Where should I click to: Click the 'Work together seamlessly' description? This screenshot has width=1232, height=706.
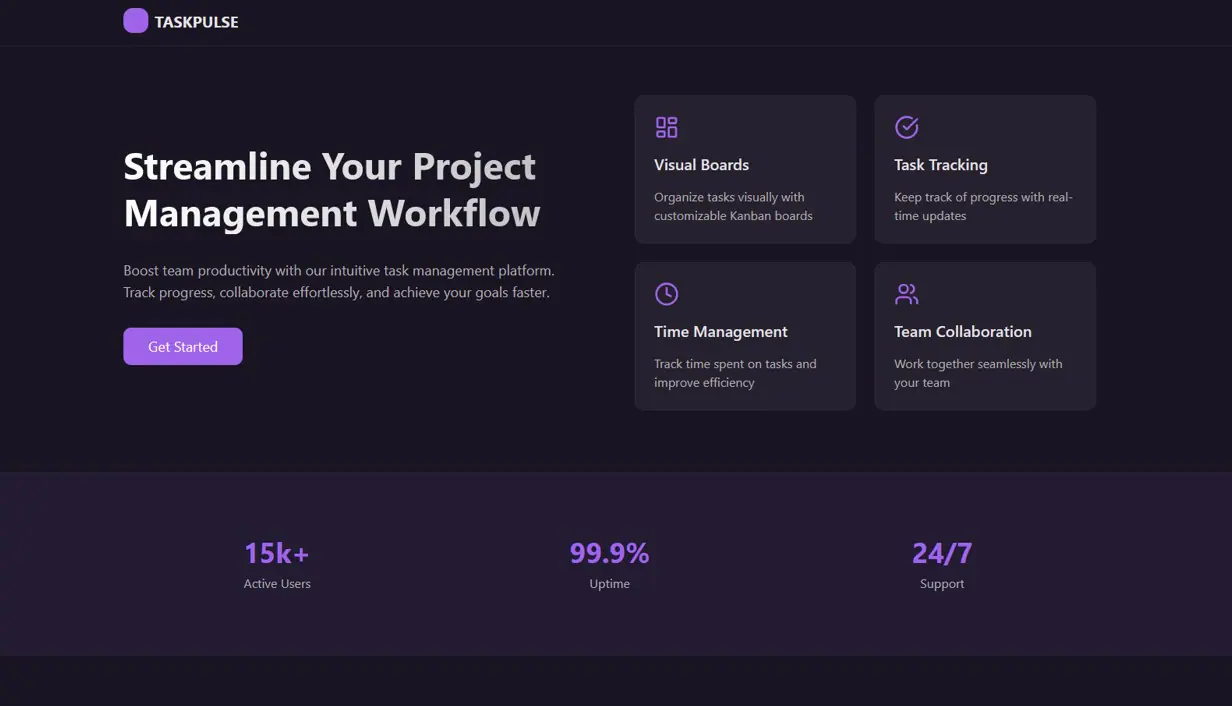(978, 373)
